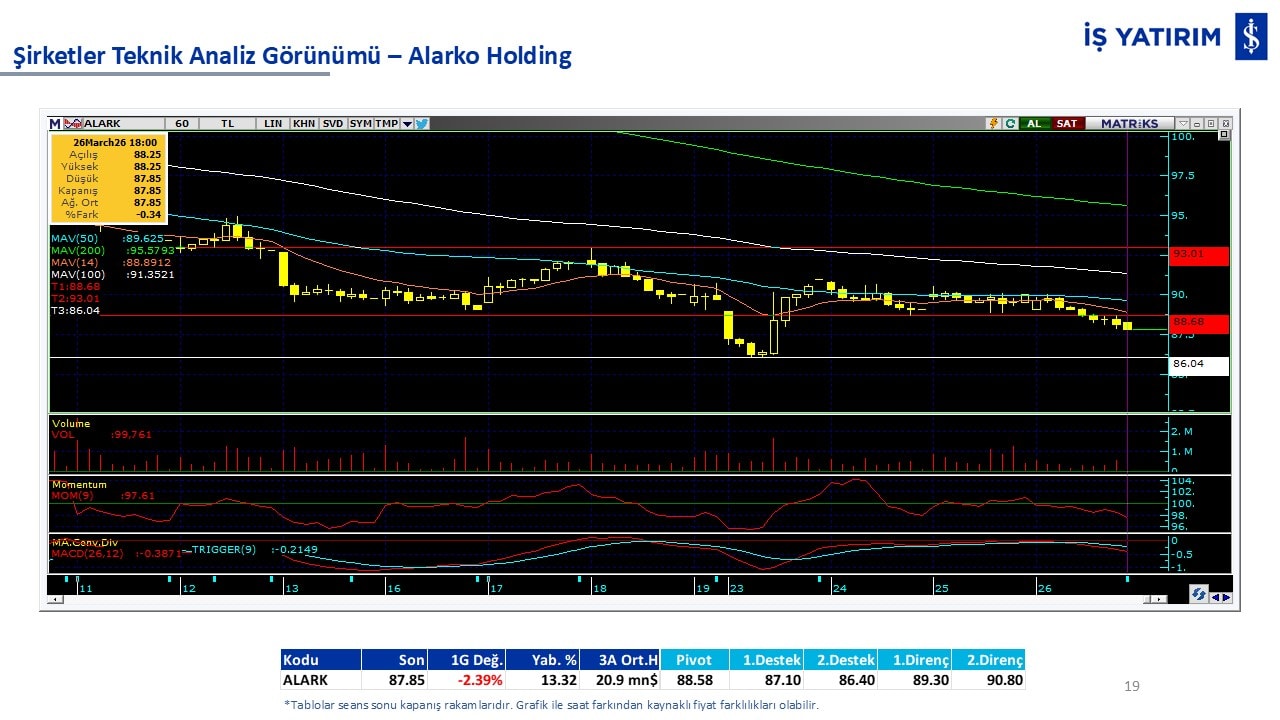The height and width of the screenshot is (720, 1280).
Task: Click the M icon in chart toolbar
Action: [x=55, y=124]
